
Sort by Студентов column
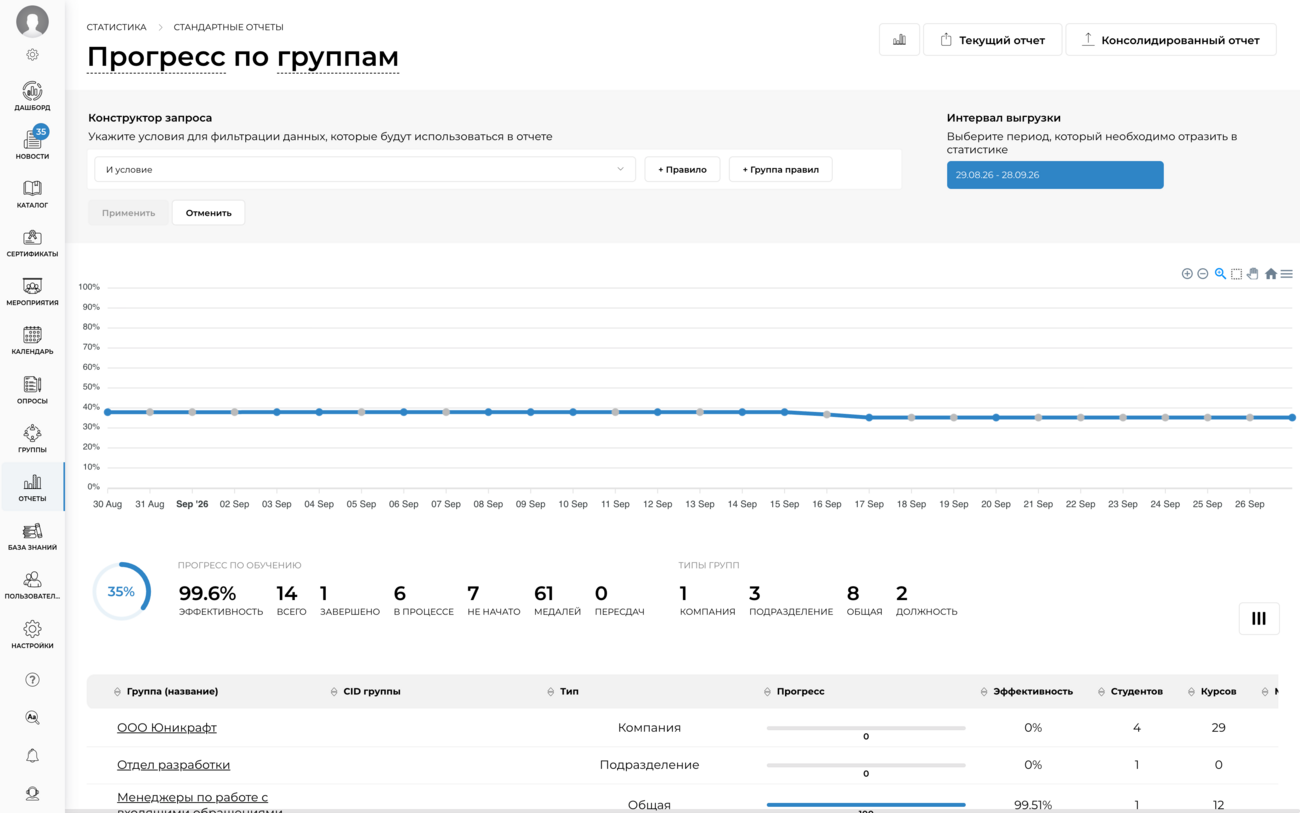(1136, 691)
